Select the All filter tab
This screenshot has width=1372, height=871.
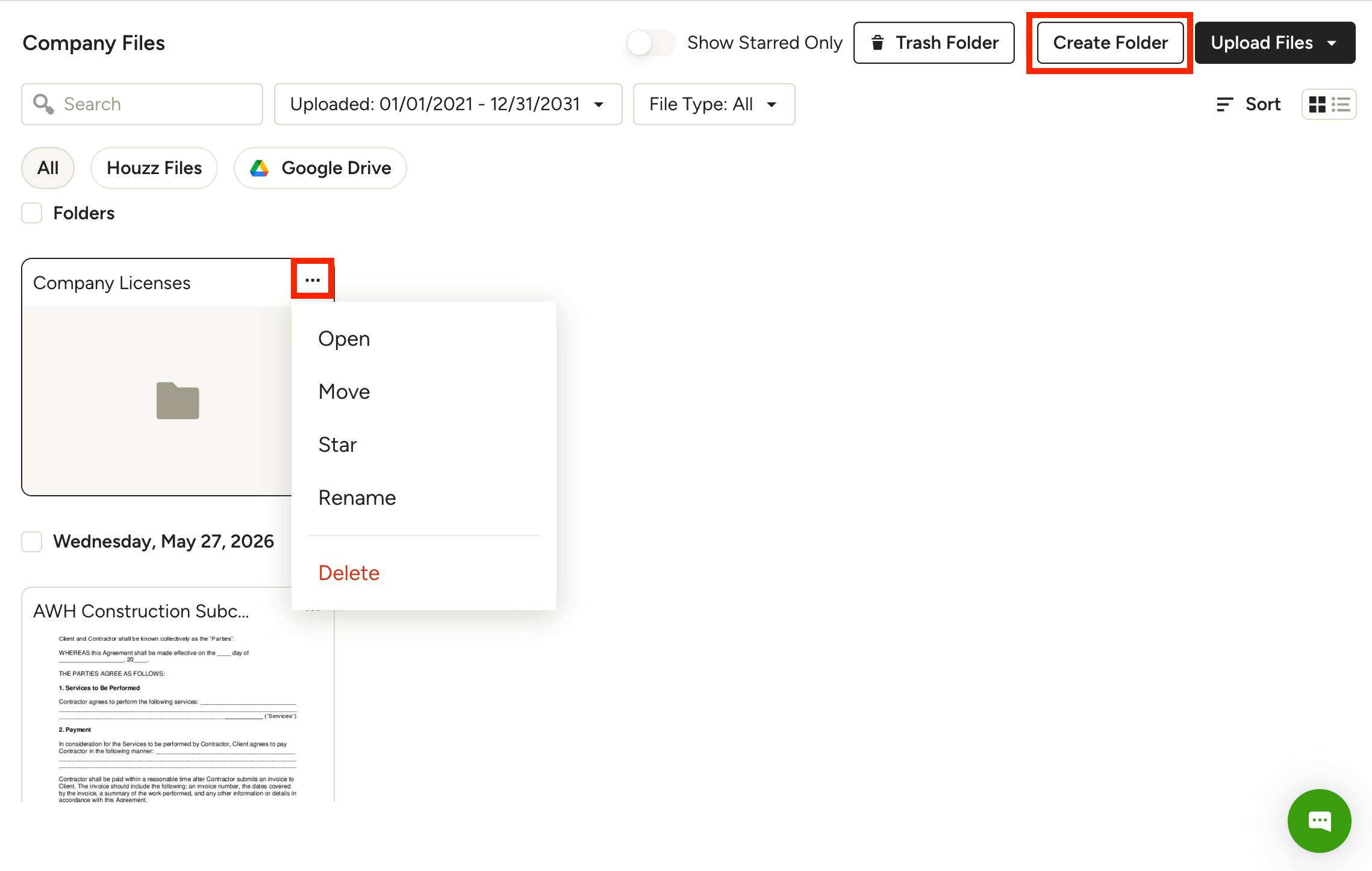[x=48, y=168]
